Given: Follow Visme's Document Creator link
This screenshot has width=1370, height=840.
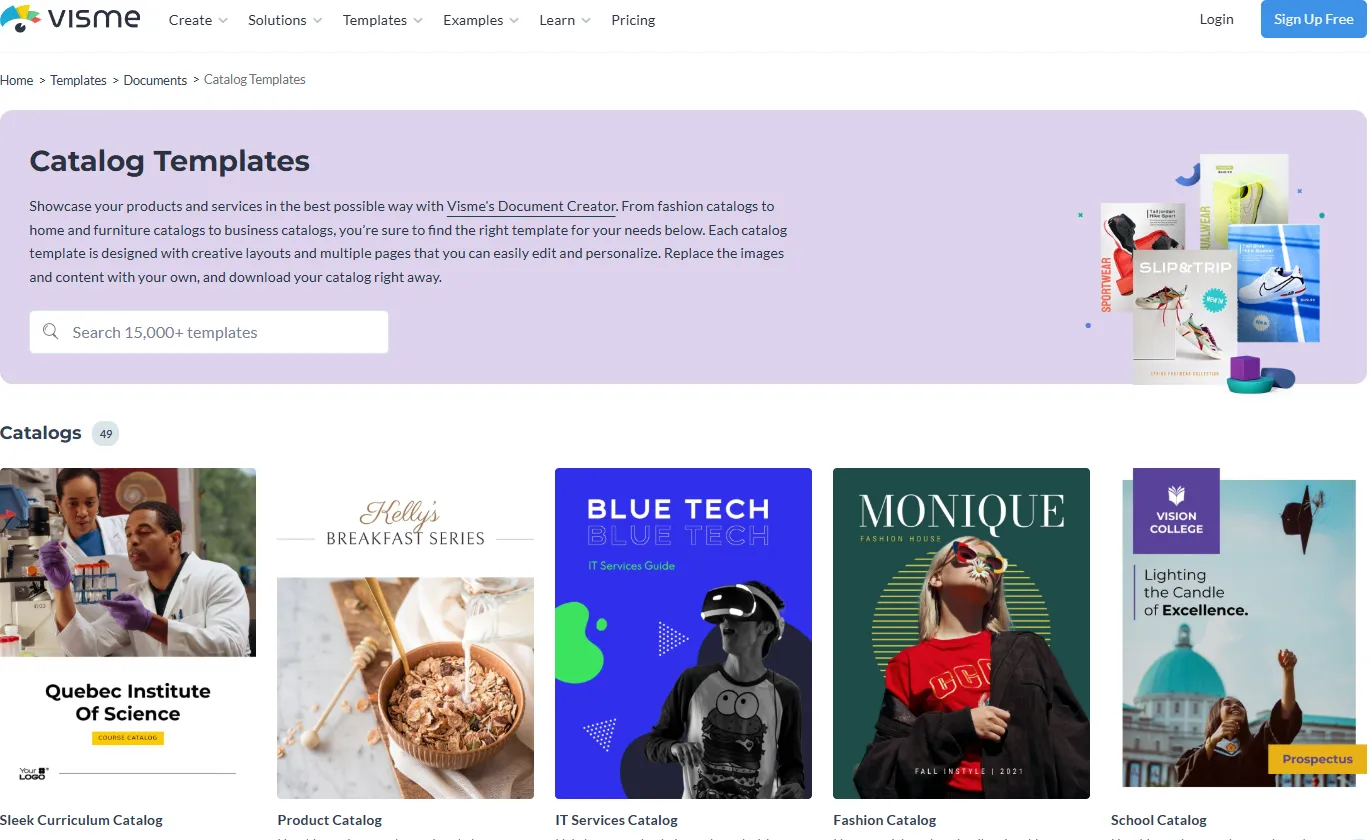Looking at the screenshot, I should (531, 206).
